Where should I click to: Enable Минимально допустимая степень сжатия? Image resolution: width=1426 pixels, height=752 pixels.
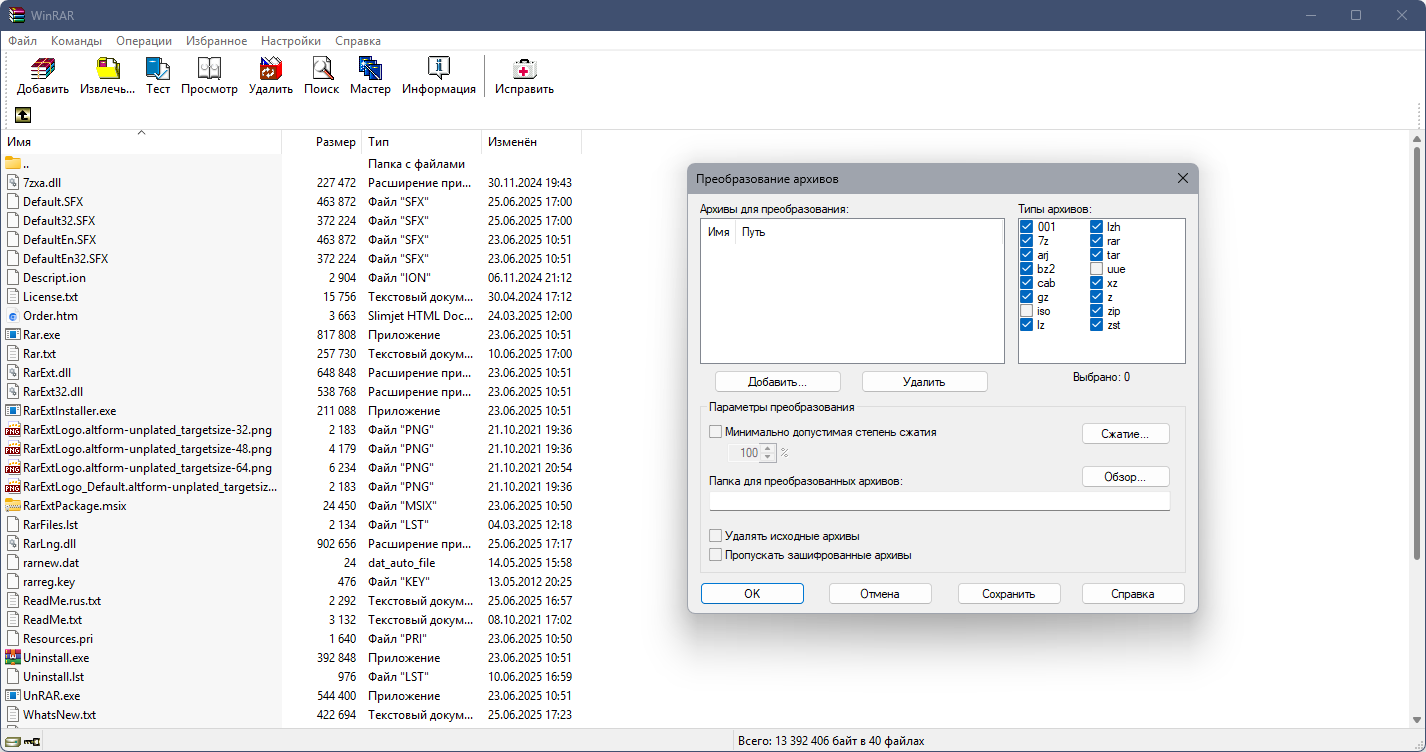pos(715,432)
